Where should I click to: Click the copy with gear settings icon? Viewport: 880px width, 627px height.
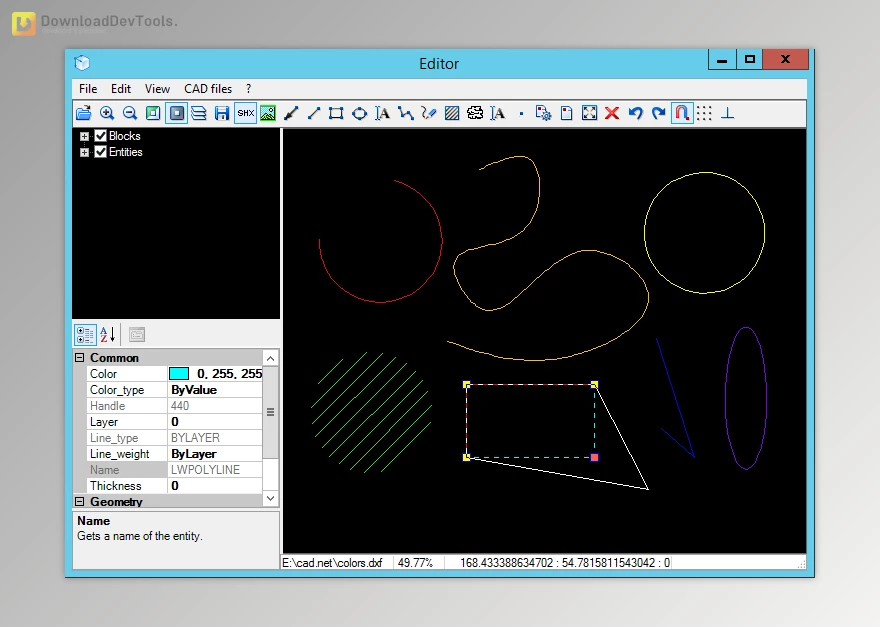(x=543, y=113)
